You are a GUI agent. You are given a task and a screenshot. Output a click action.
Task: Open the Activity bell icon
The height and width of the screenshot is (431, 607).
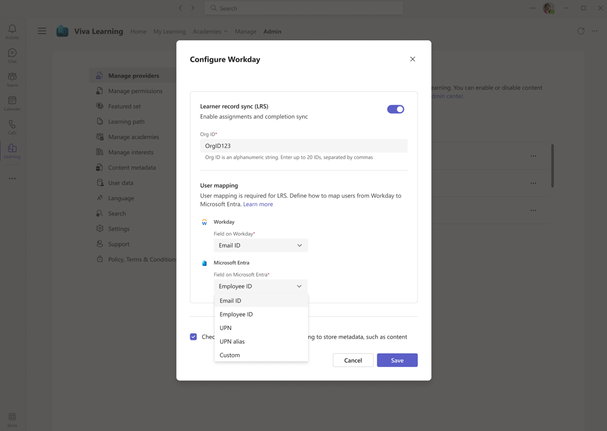pyautogui.click(x=12, y=31)
